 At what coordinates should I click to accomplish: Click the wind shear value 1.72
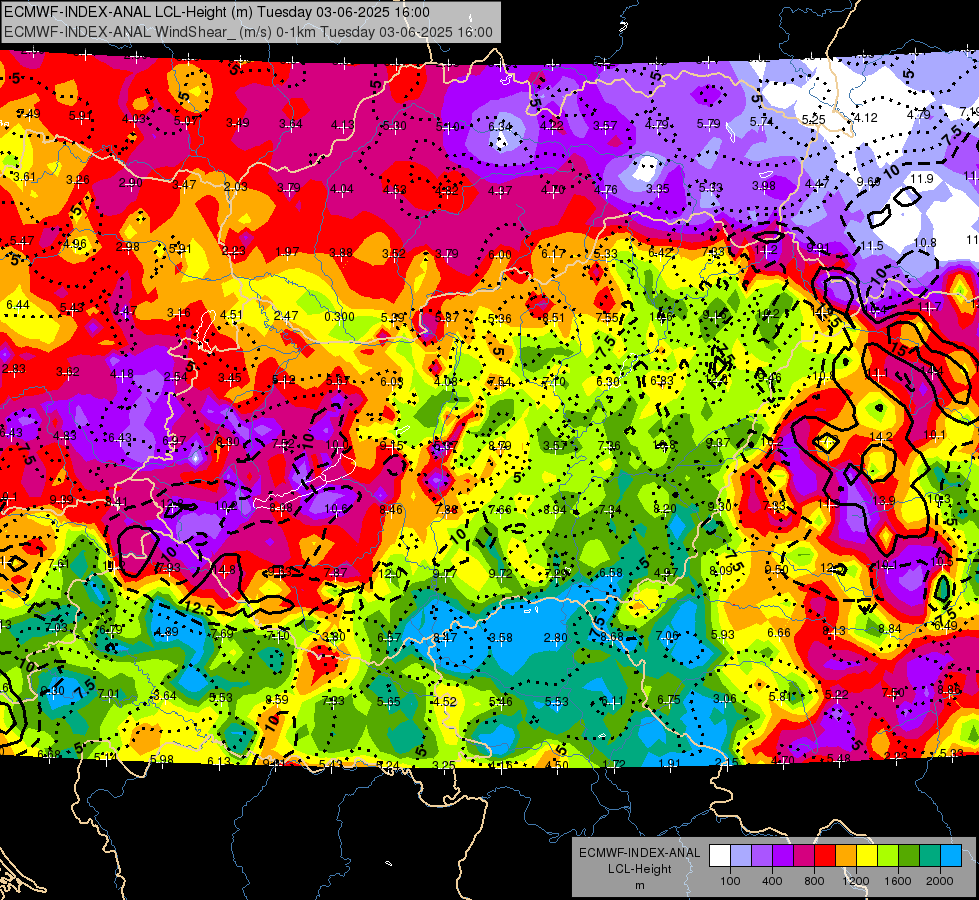pos(614,764)
